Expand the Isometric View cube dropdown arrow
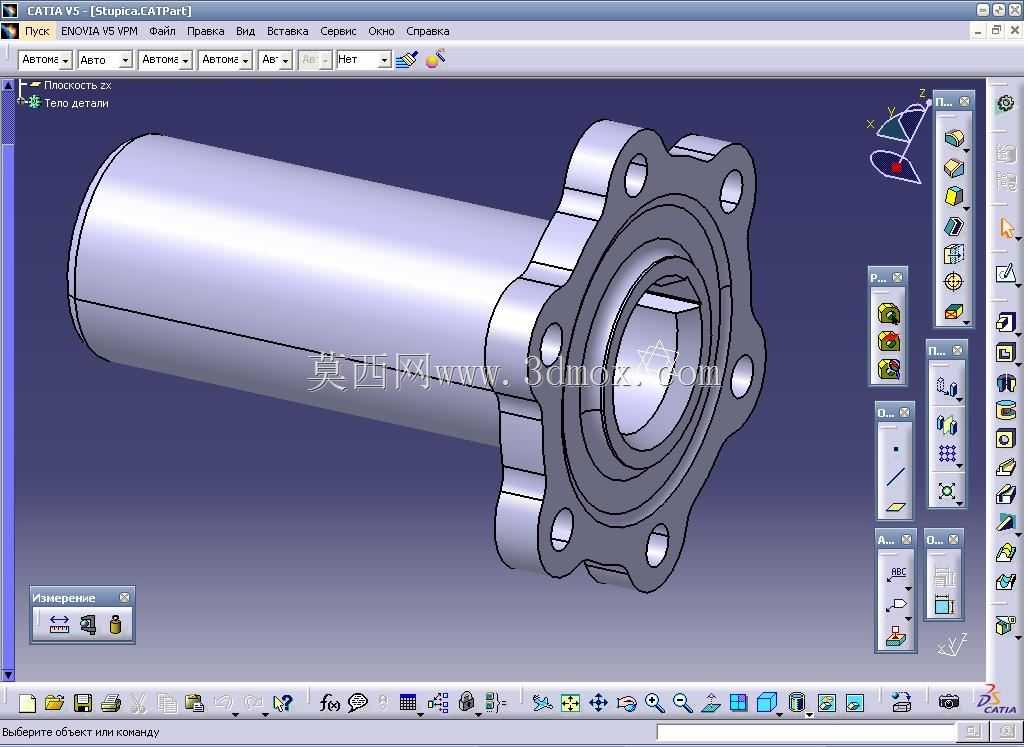Image resolution: width=1028 pixels, height=747 pixels. click(780, 714)
